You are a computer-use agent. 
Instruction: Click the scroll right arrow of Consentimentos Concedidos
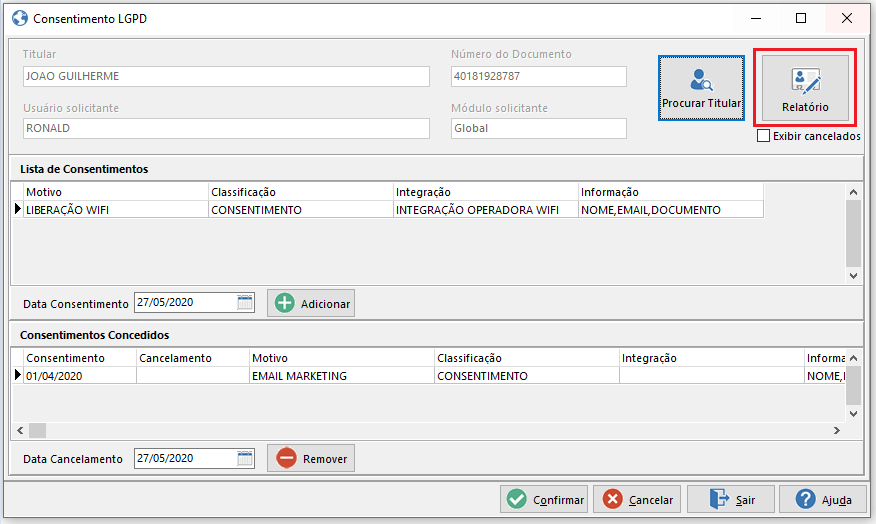click(836, 430)
